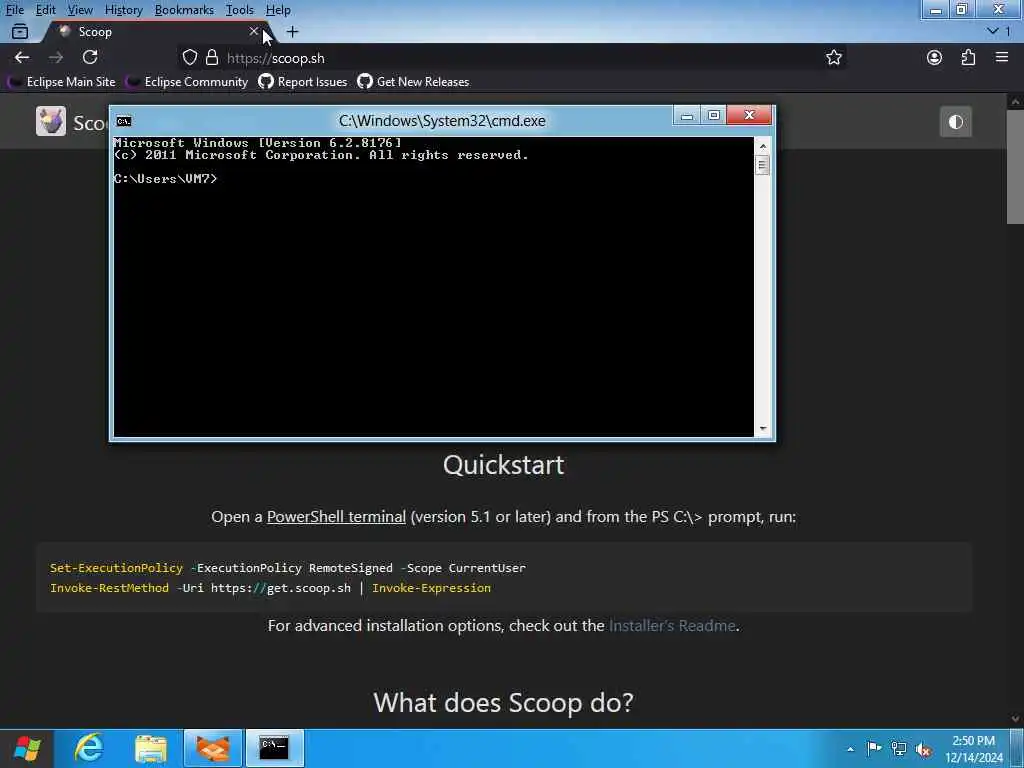Open Get New Releases bookmark
The image size is (1024, 768).
tap(413, 82)
